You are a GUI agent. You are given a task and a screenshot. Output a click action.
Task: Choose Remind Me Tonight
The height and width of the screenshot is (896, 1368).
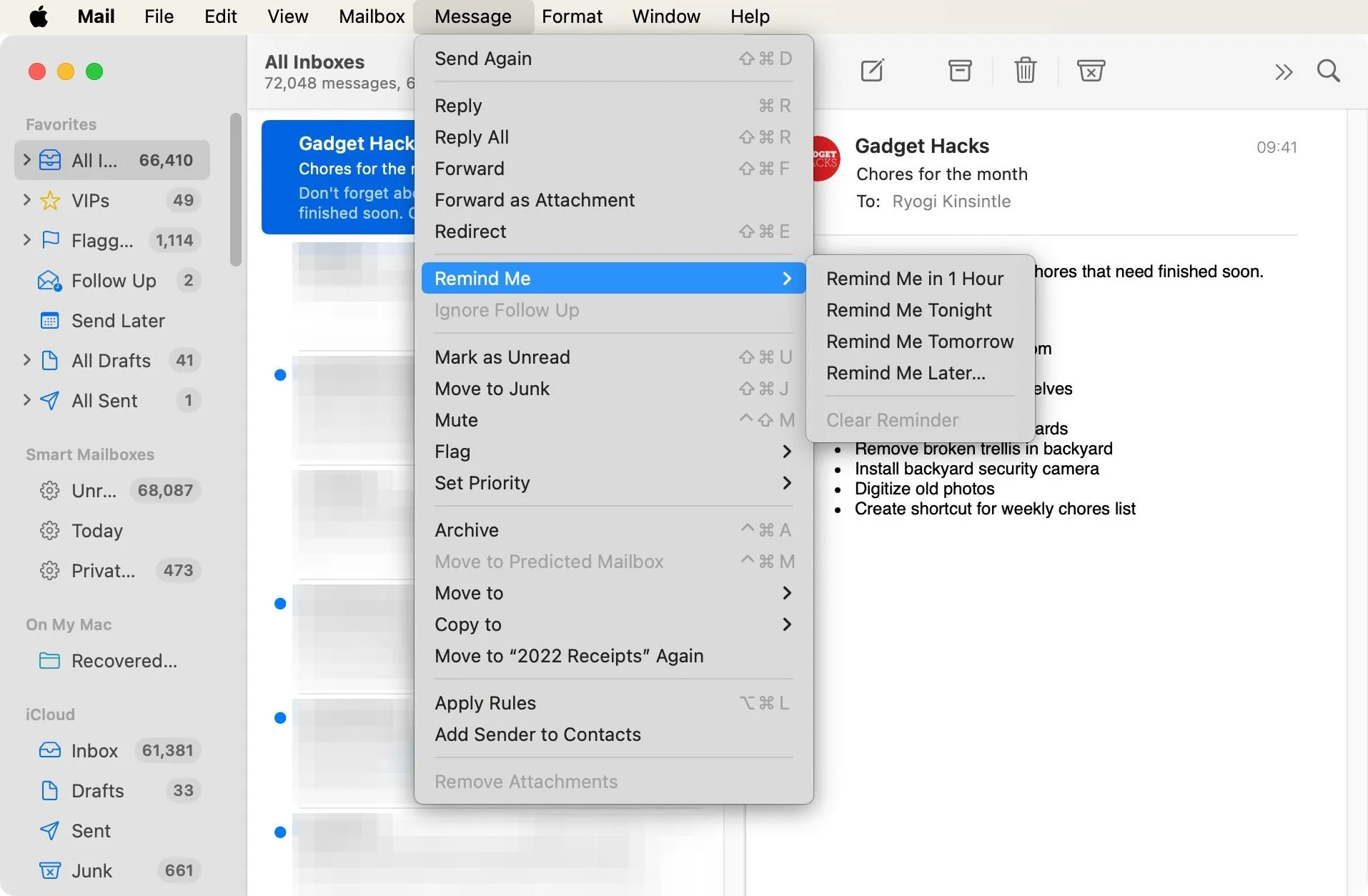click(920, 310)
